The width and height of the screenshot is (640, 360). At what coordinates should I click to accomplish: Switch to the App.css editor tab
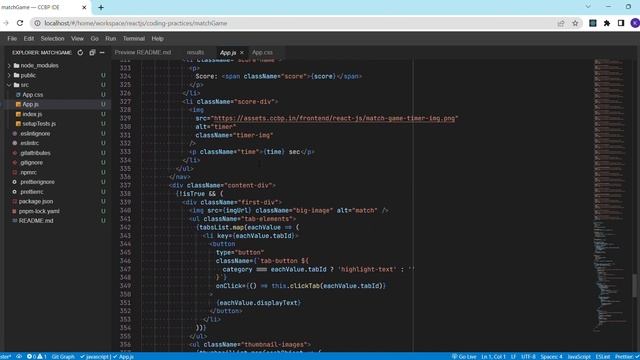click(262, 53)
